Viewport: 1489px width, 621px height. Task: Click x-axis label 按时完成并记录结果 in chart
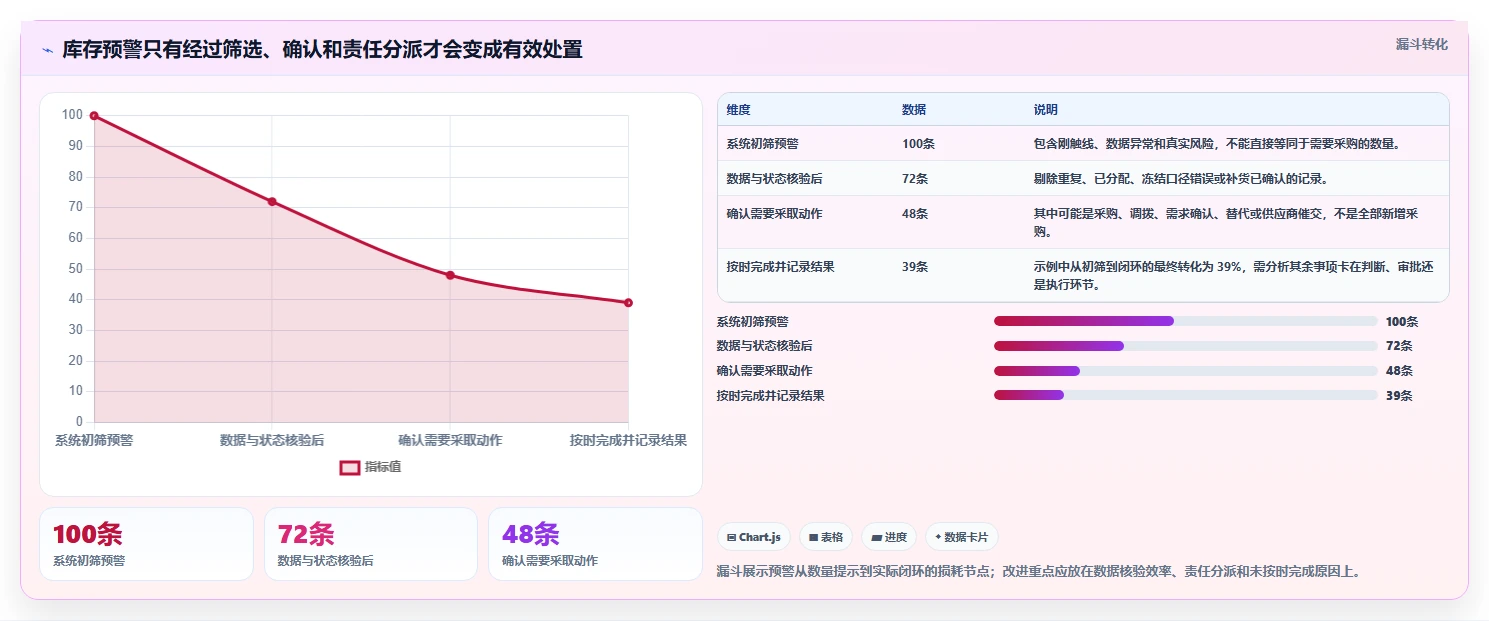pyautogui.click(x=628, y=440)
